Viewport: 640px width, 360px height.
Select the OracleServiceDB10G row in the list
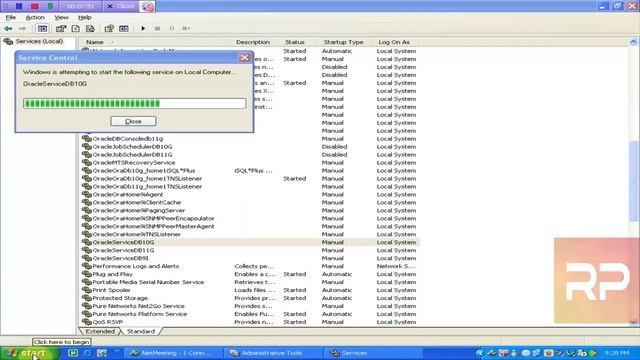pos(251,242)
